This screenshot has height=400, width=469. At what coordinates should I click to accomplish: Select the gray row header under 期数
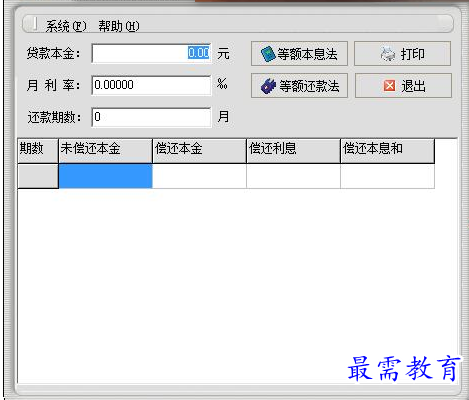(x=38, y=176)
